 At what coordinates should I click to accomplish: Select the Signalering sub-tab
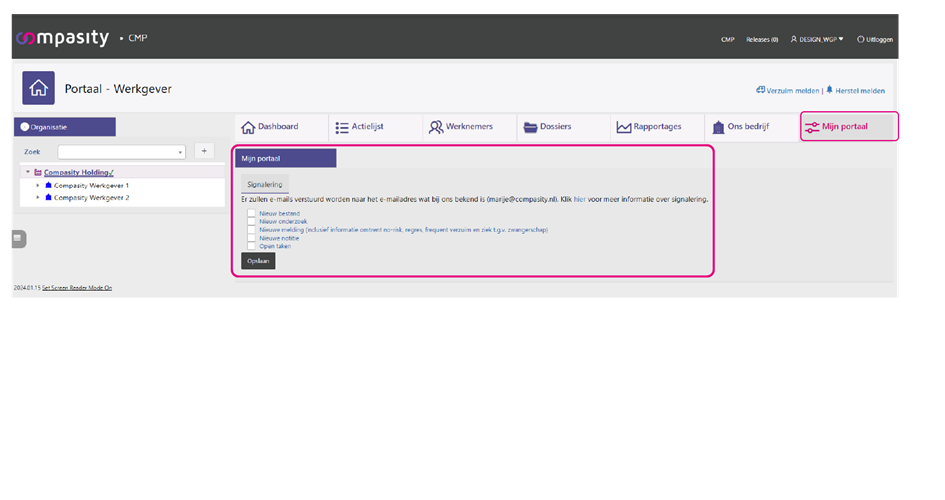pyautogui.click(x=265, y=184)
